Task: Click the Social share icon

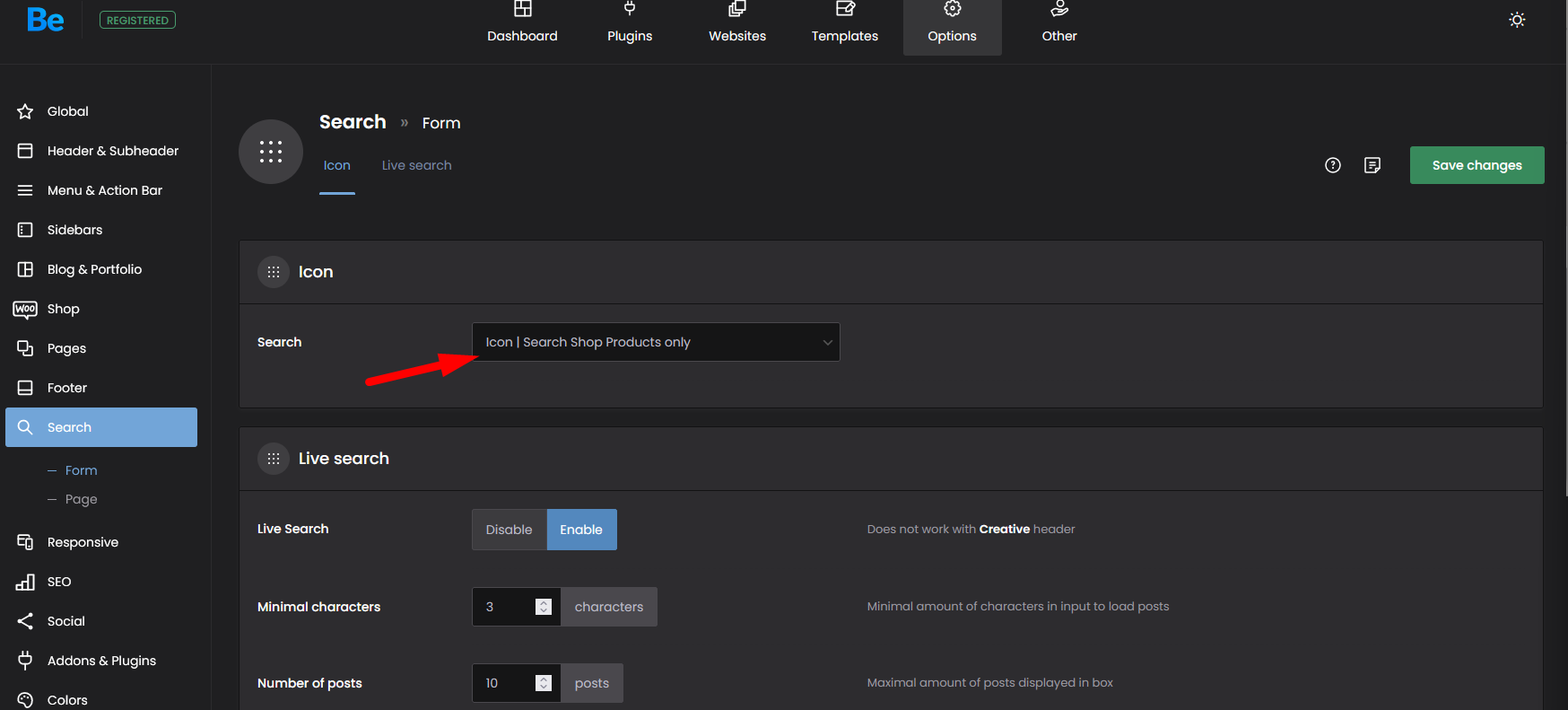Action: [25, 621]
